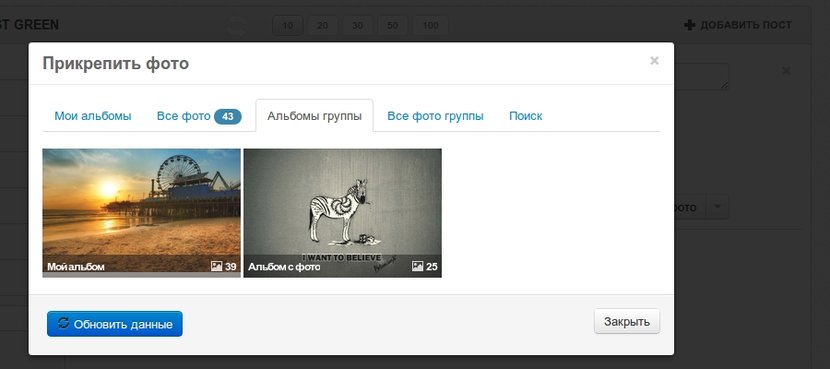Select 10 per page in background

click(x=287, y=25)
